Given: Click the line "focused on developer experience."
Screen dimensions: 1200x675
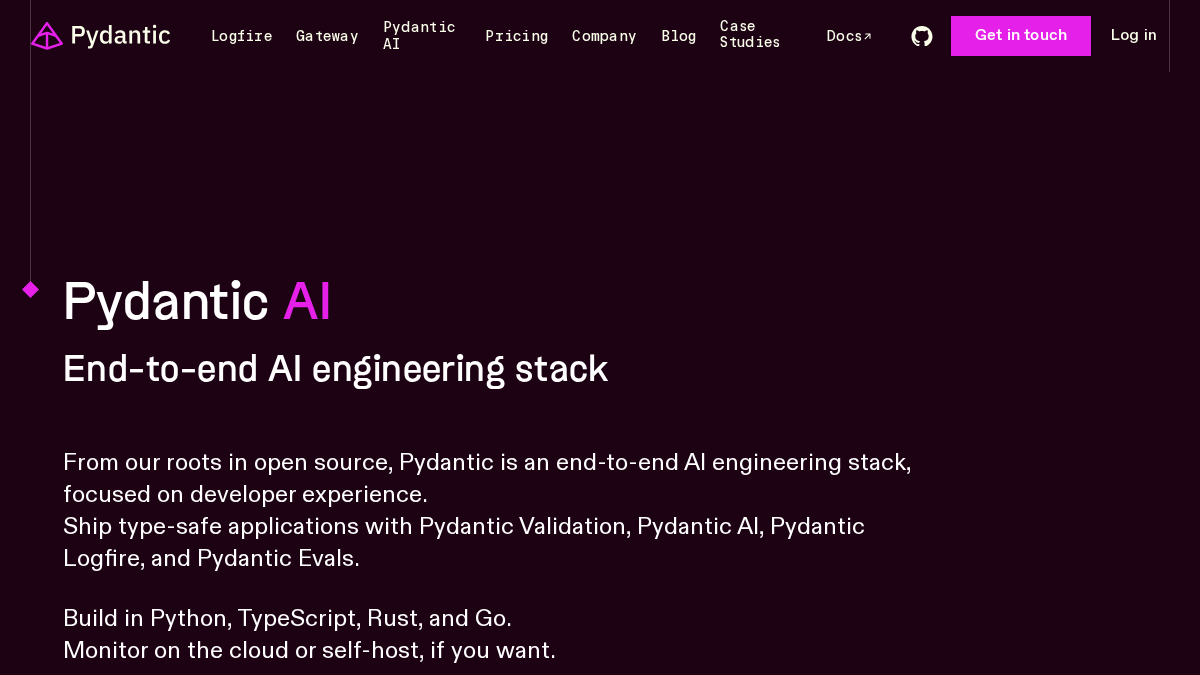Looking at the screenshot, I should click(245, 494).
